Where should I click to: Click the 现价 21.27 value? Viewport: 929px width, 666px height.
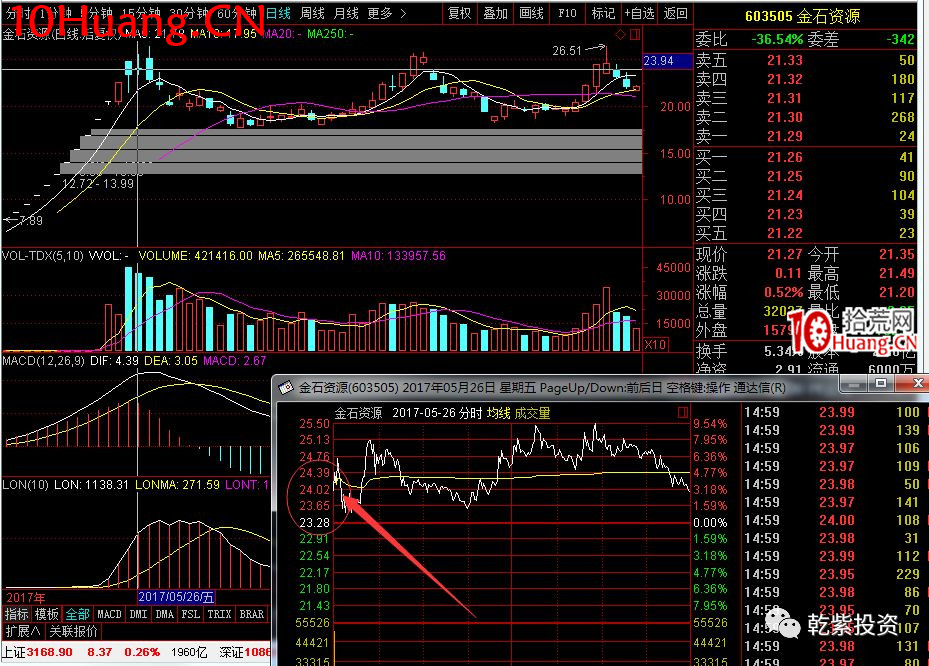point(784,255)
